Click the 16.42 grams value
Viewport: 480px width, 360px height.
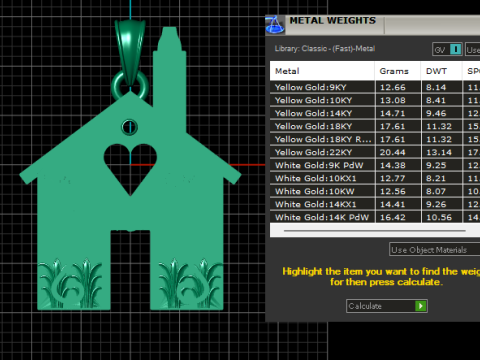click(393, 217)
